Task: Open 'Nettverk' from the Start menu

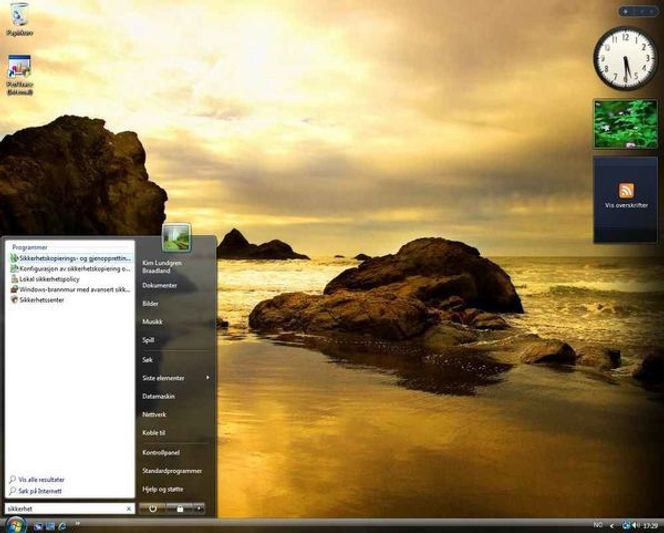Action: click(154, 414)
